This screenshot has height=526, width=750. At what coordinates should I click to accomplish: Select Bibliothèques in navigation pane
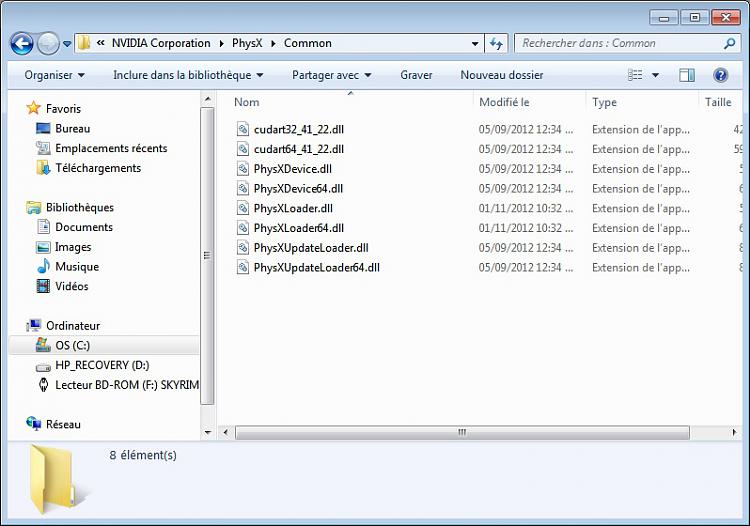79,207
